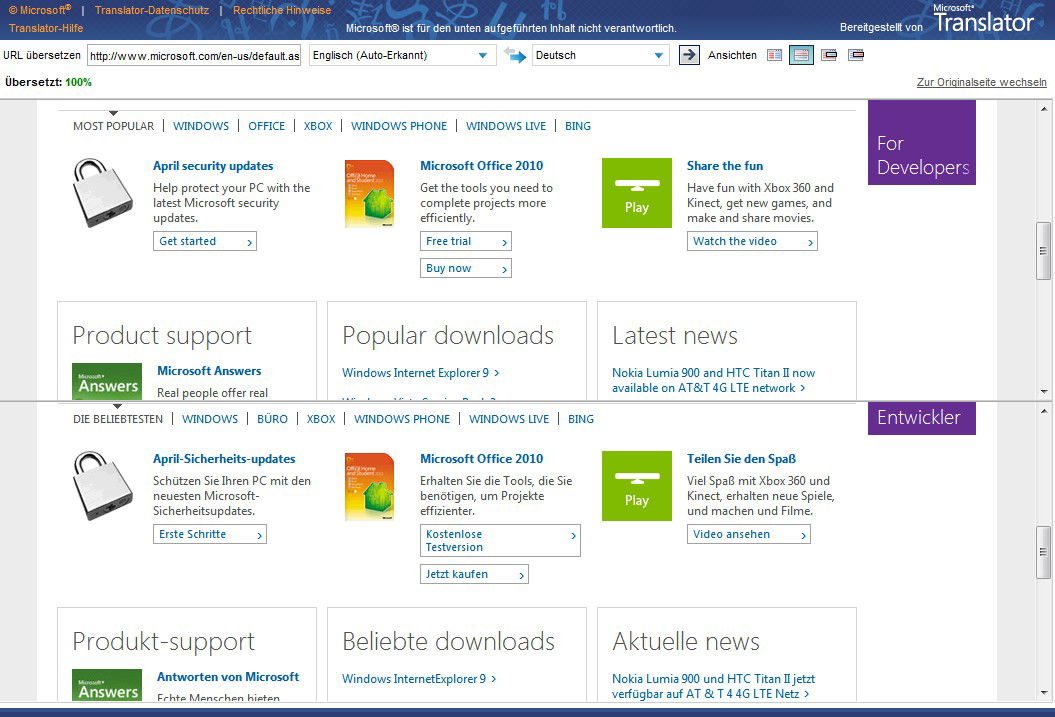Image resolution: width=1055 pixels, height=717 pixels.
Task: Open WINDOWS tab in German pane
Action: [x=210, y=419]
